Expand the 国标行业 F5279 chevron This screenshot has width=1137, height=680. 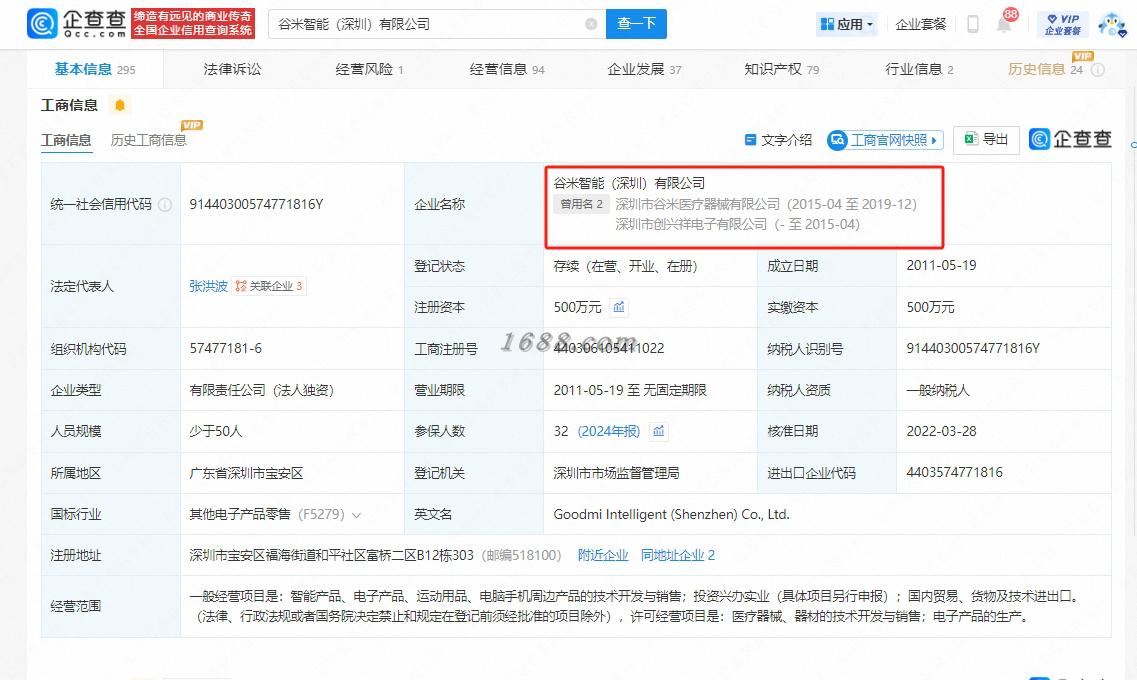click(x=357, y=515)
